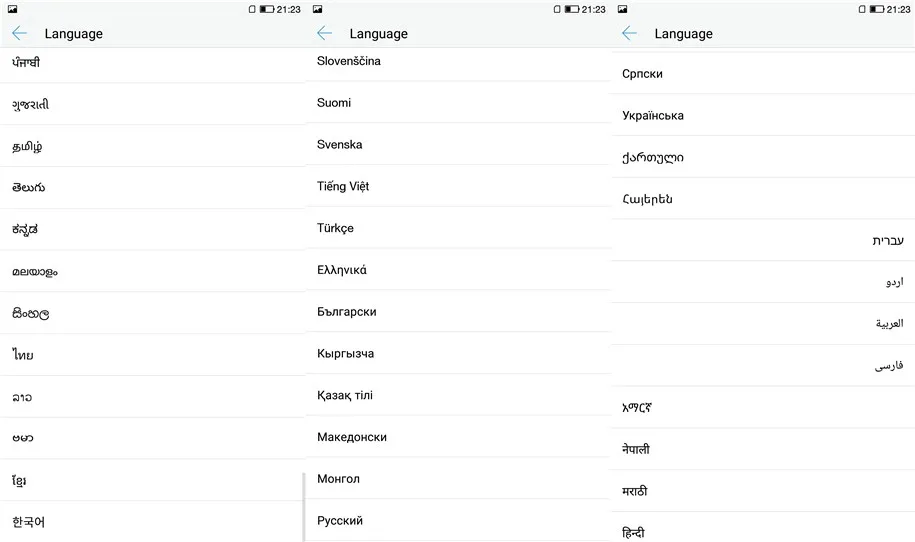915x542 pixels.
Task: Select Русский language
Action: click(458, 520)
